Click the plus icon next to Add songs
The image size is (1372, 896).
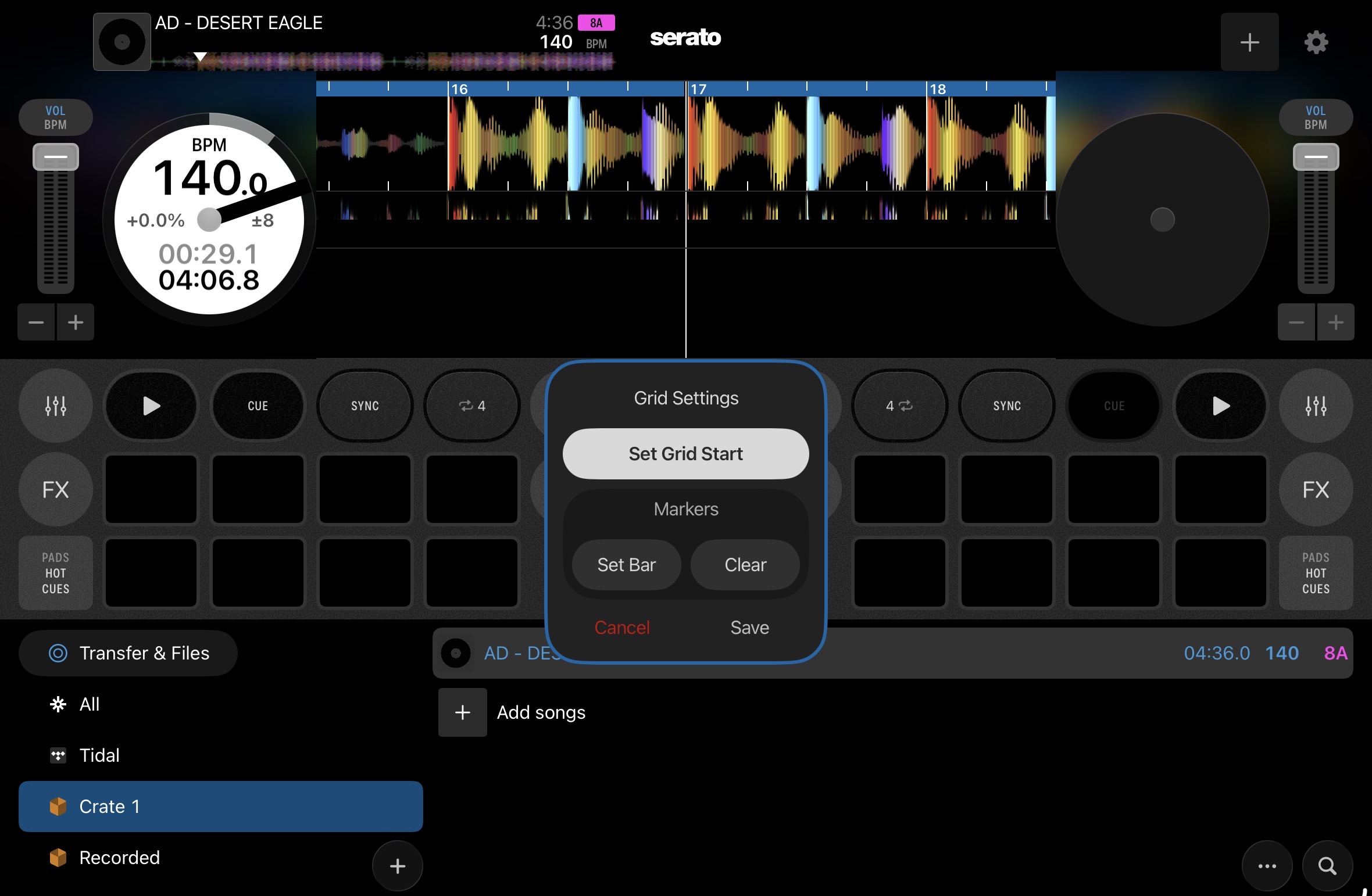click(x=463, y=712)
